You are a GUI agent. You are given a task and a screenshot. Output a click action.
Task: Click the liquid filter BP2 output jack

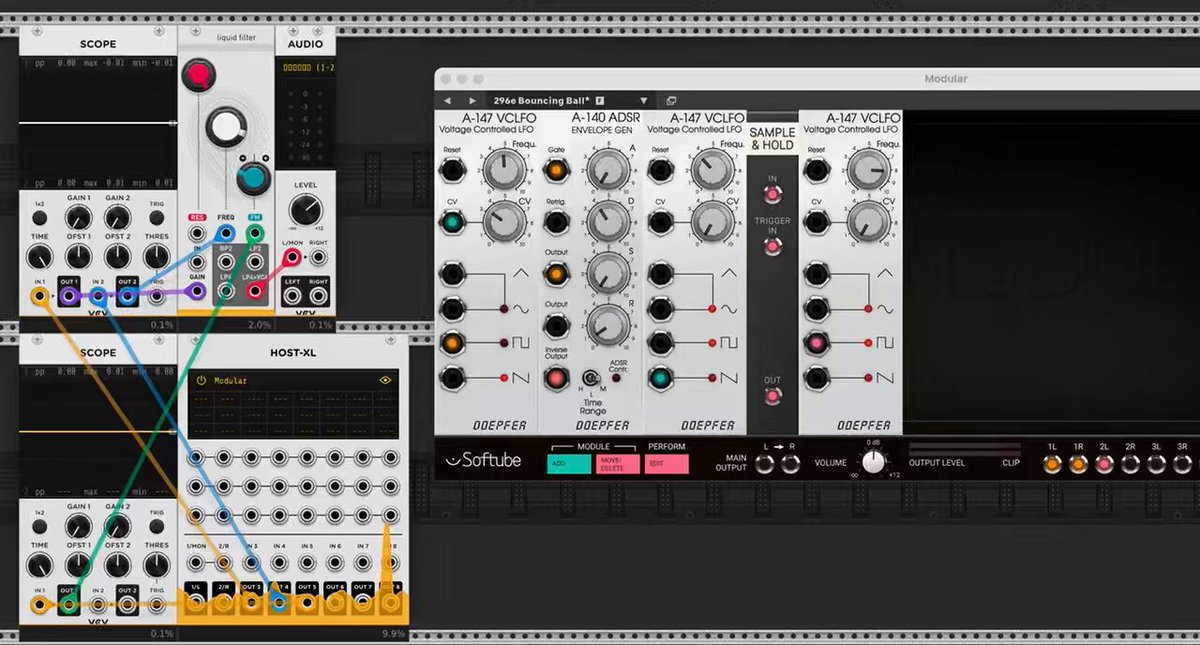(x=226, y=262)
